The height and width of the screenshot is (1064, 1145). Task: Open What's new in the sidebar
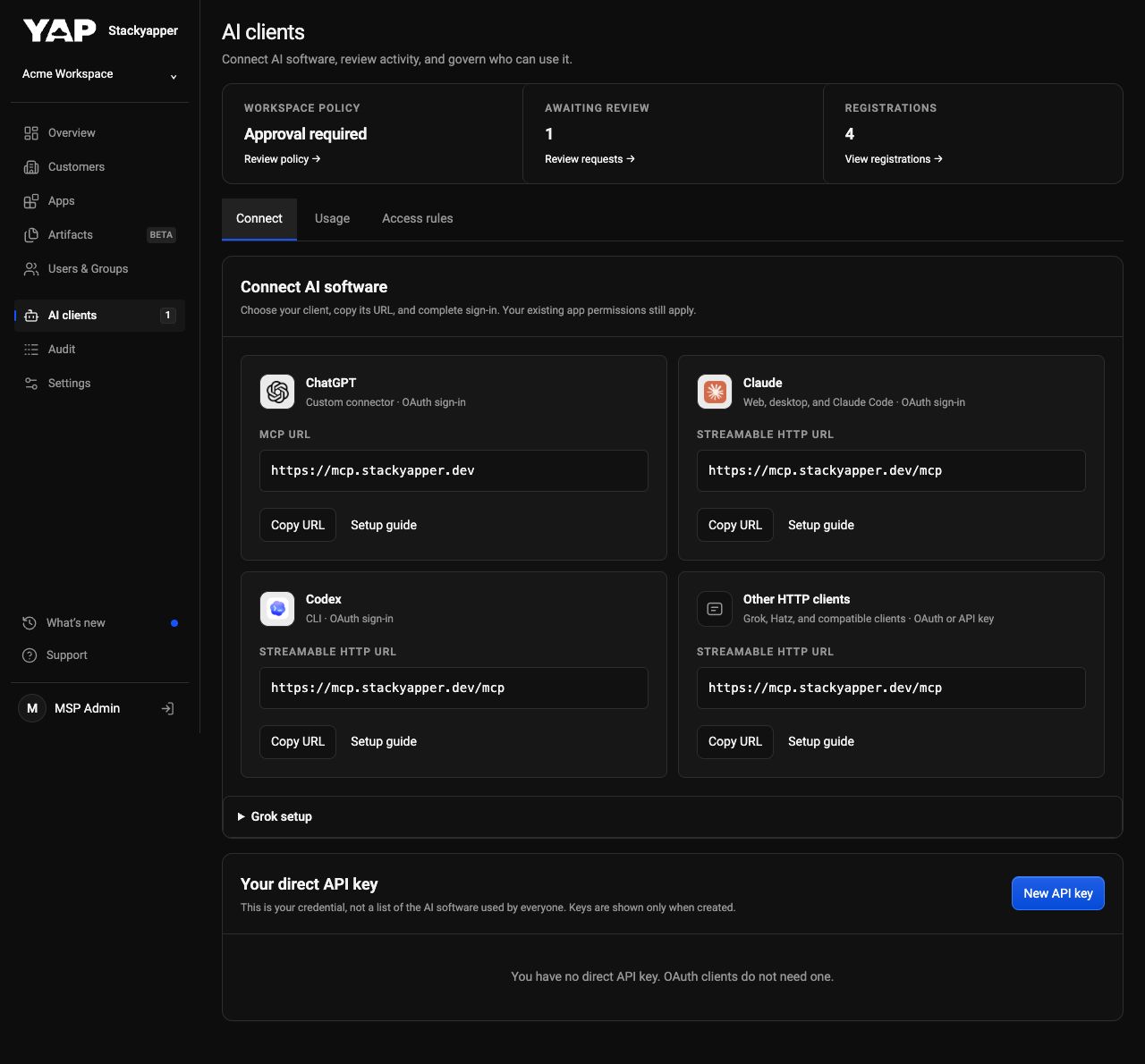99,623
